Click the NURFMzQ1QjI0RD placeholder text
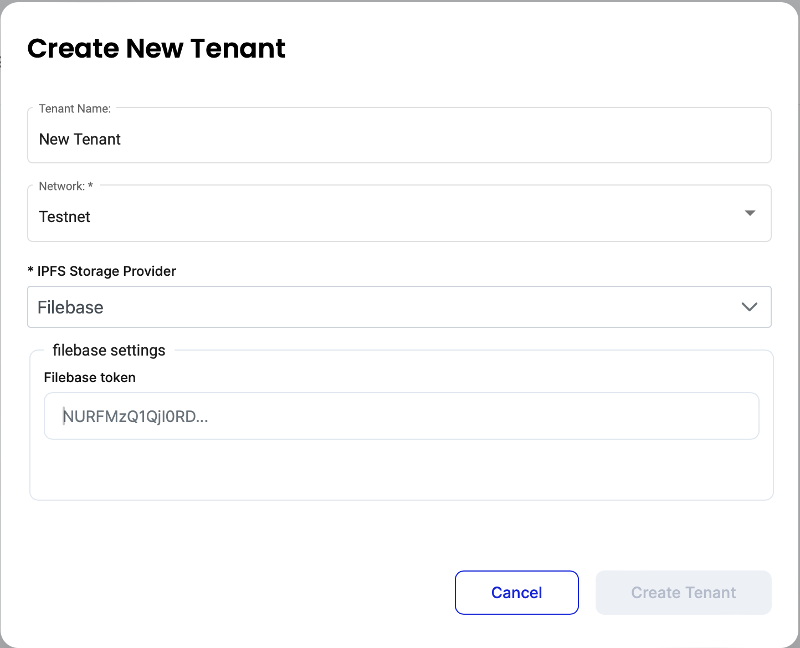The height and width of the screenshot is (648, 800). pos(135,416)
